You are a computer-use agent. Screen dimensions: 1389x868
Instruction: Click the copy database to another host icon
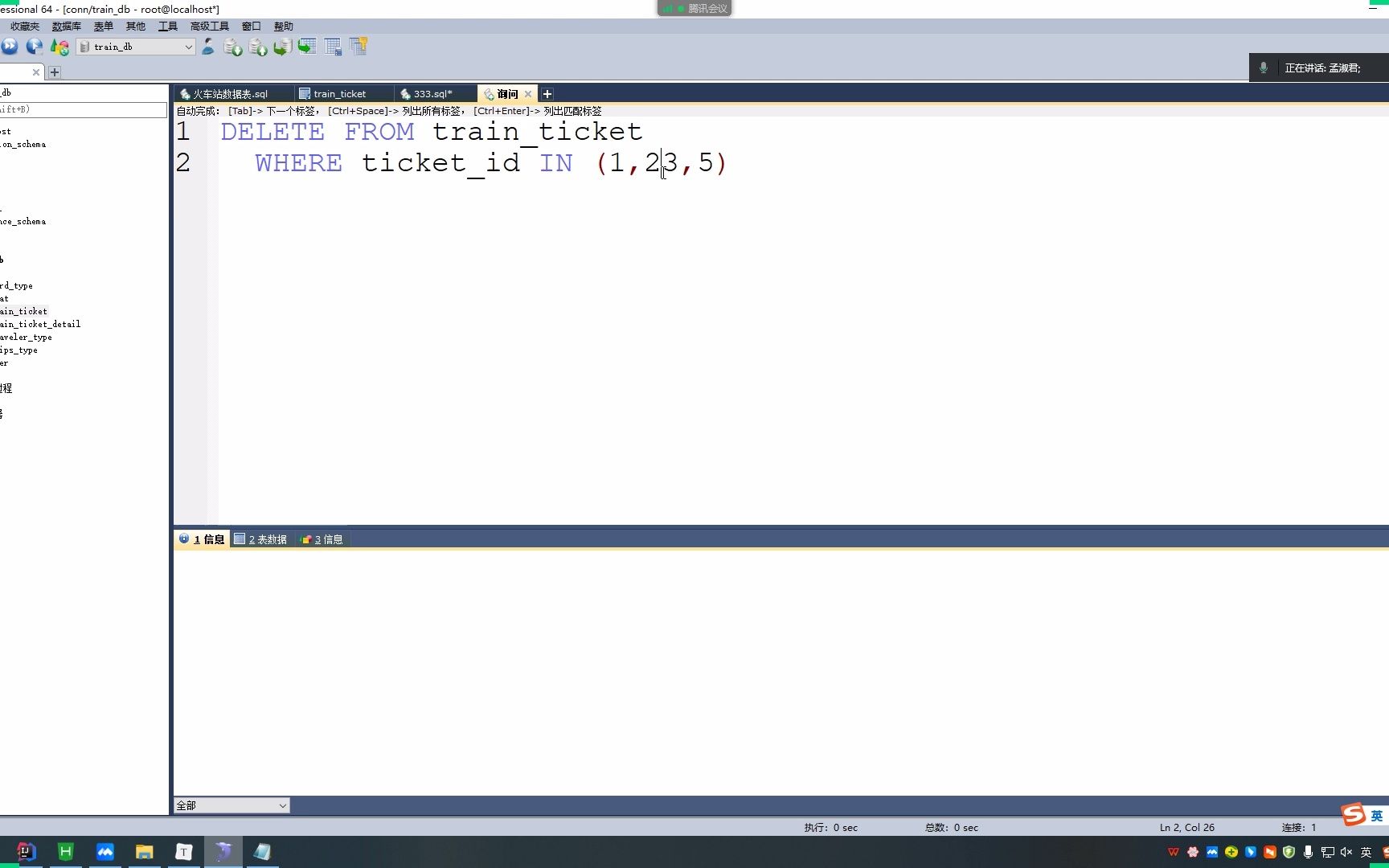pos(282,47)
